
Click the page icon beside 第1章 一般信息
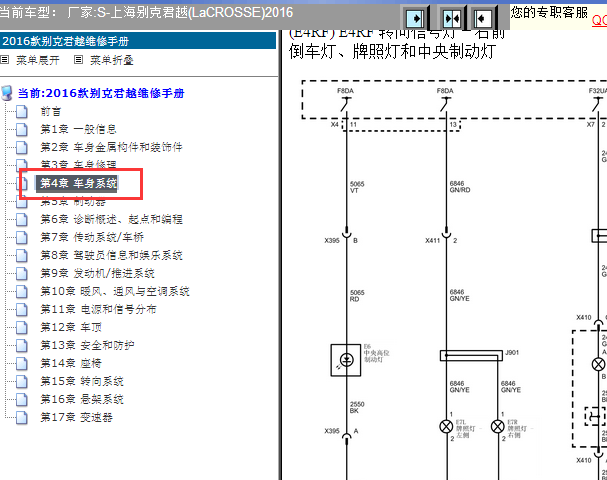pyautogui.click(x=22, y=129)
